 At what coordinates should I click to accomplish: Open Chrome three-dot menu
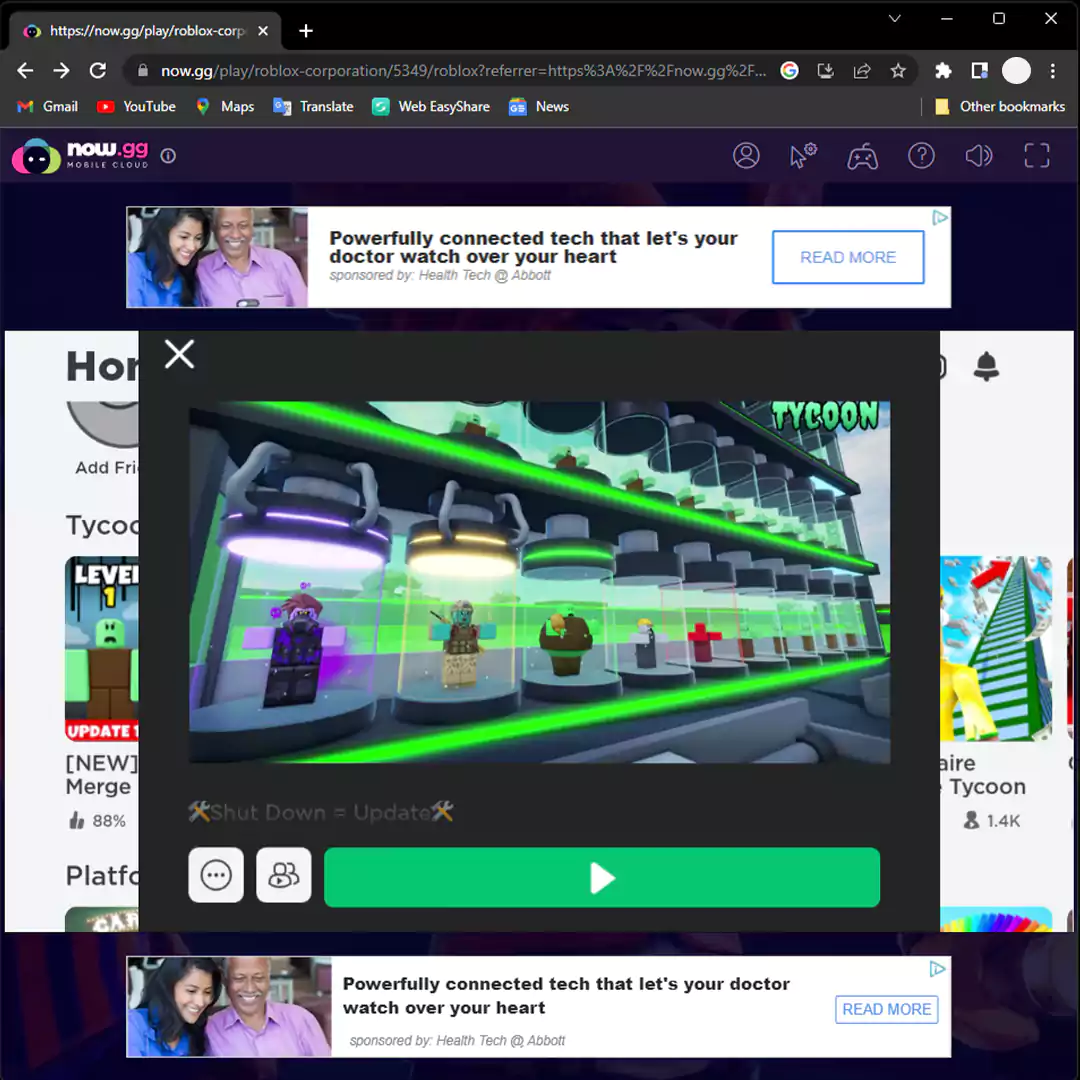click(x=1052, y=70)
